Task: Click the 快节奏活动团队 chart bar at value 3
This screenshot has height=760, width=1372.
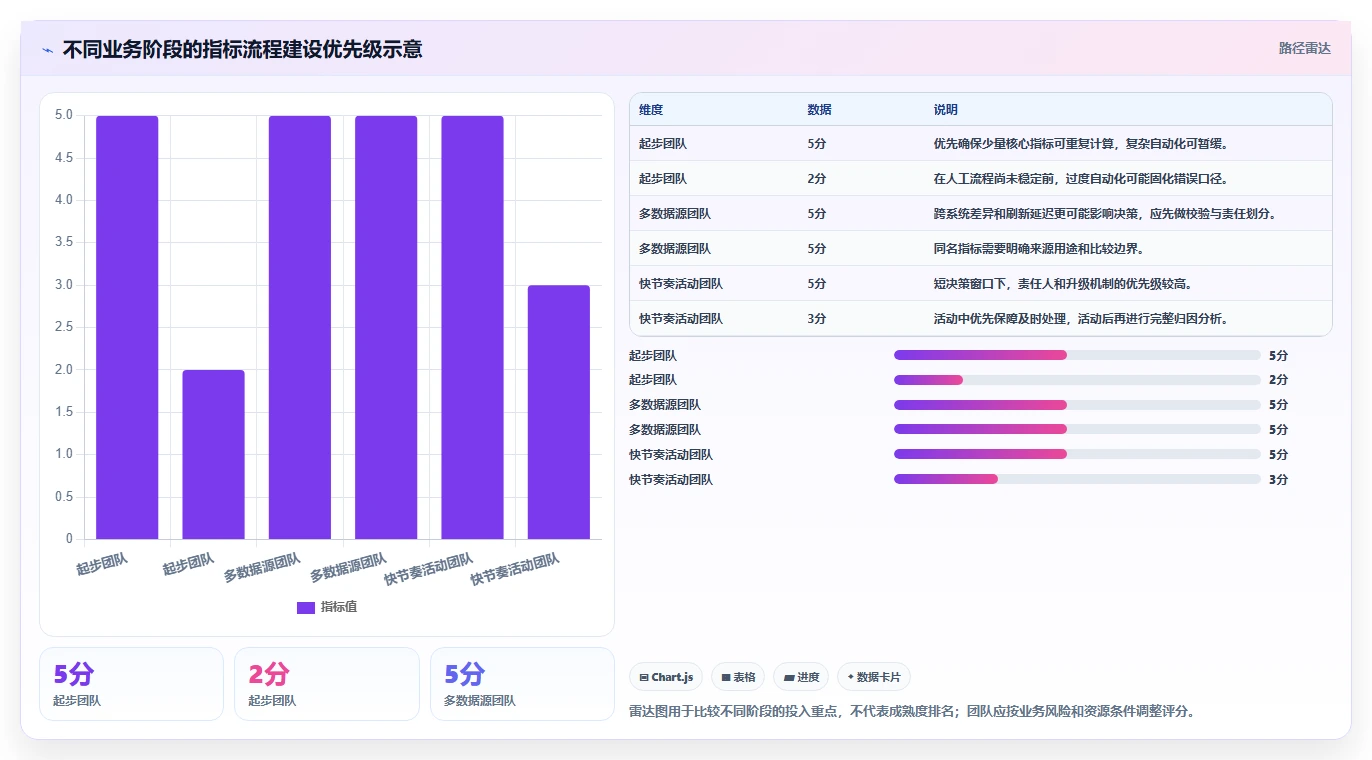Action: point(559,412)
